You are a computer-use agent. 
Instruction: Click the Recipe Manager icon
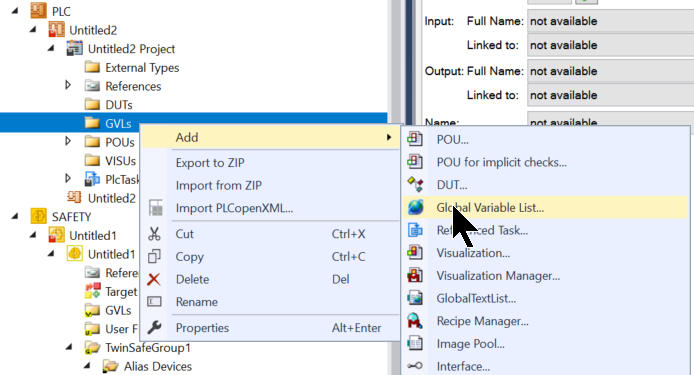(x=415, y=321)
